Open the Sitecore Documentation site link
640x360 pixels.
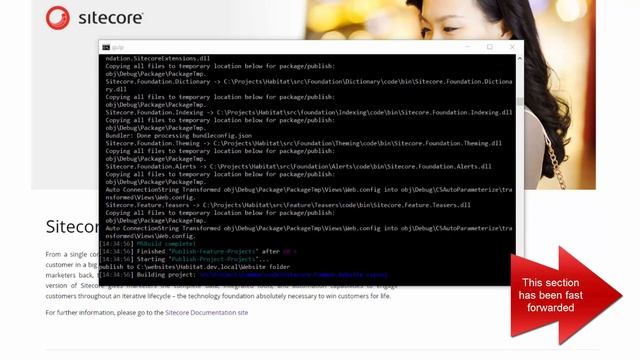pyautogui.click(x=207, y=313)
